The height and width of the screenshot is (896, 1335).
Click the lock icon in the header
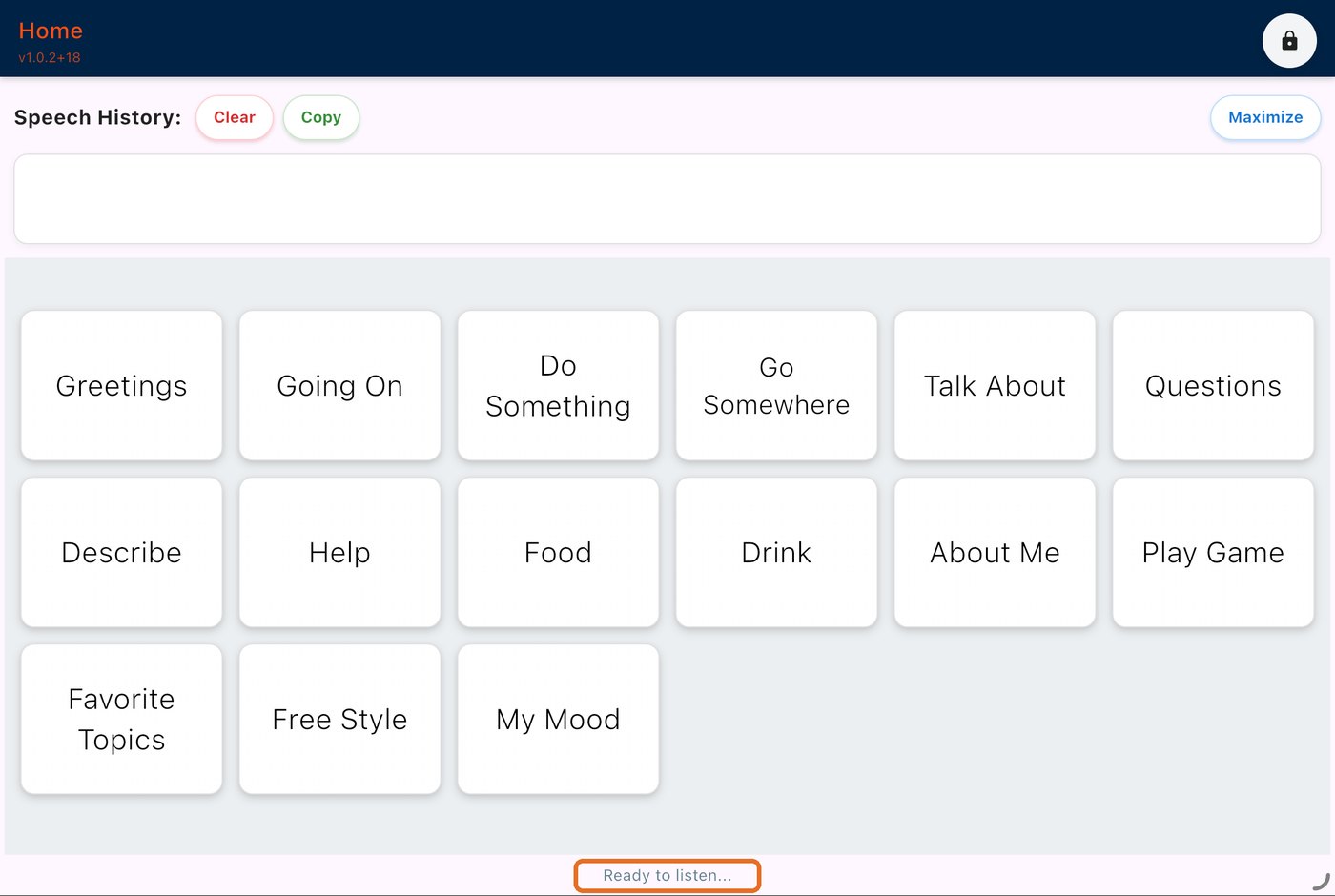(1289, 41)
